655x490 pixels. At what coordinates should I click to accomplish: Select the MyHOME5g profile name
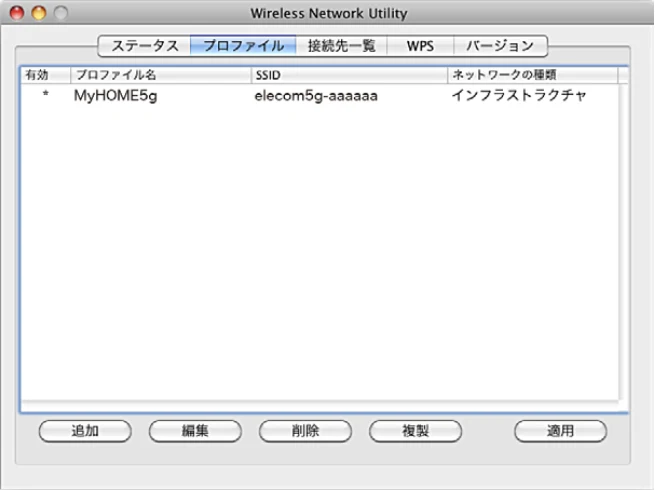click(115, 96)
